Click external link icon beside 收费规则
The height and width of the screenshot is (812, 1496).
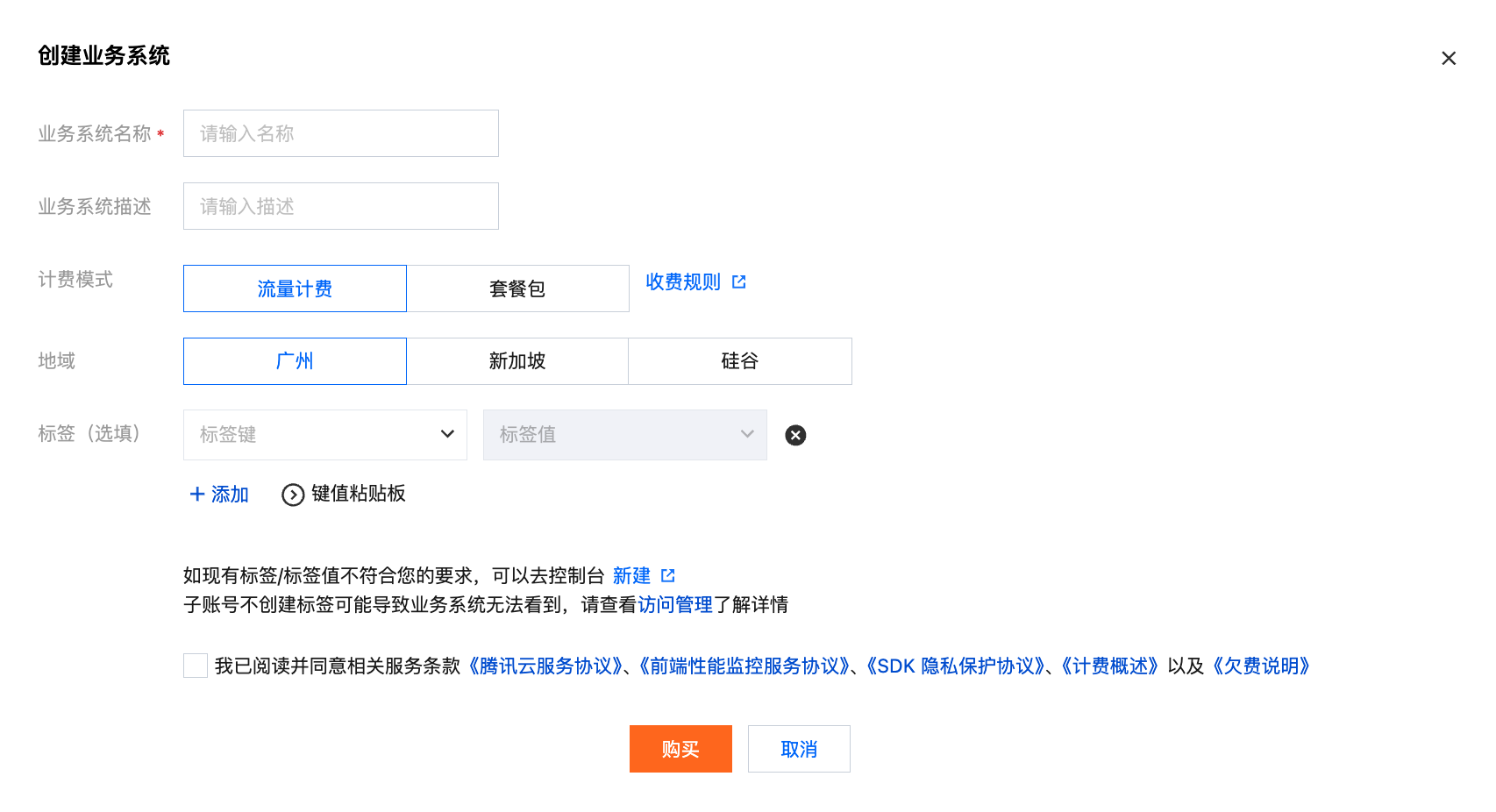click(739, 281)
